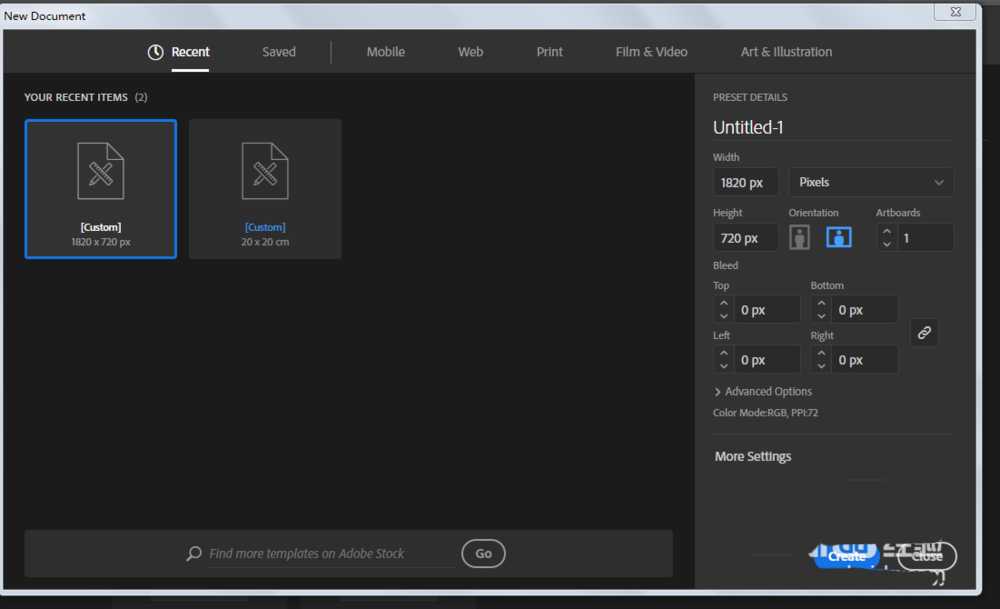Toggle the bleed link chain icon
This screenshot has width=1000, height=609.
click(923, 333)
